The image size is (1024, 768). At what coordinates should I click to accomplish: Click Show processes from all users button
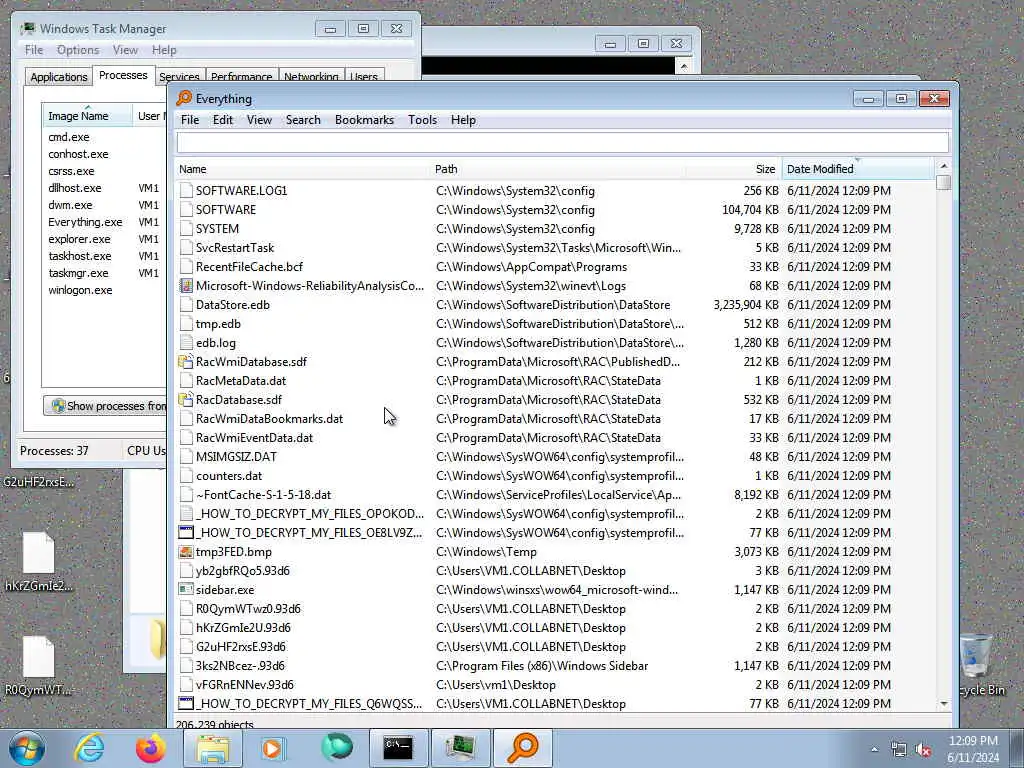105,406
